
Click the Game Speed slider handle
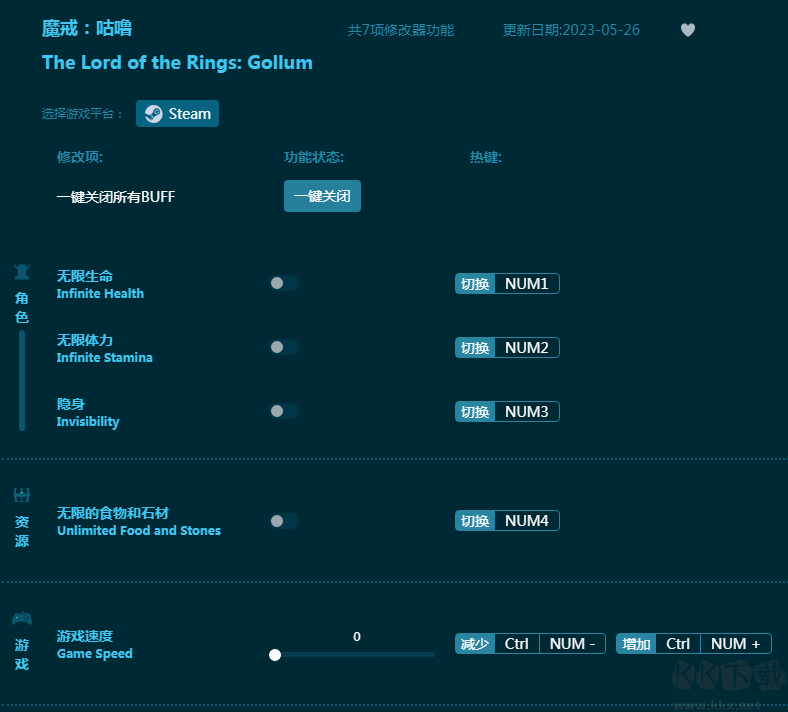(275, 655)
